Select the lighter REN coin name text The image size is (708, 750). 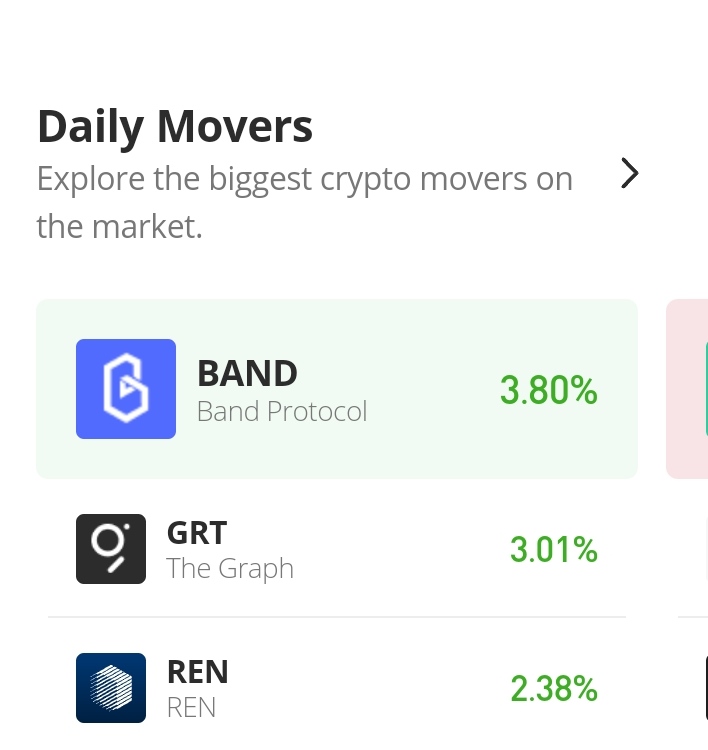point(191,707)
